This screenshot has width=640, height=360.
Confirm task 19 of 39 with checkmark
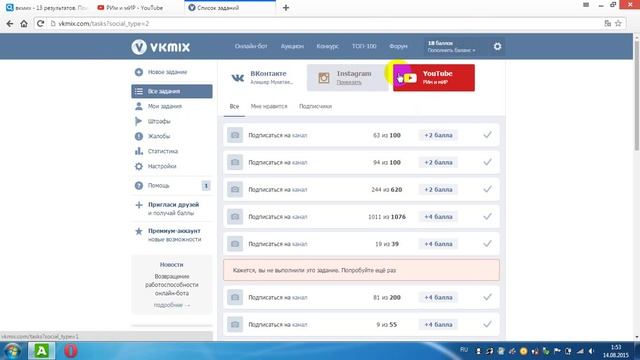pos(487,243)
